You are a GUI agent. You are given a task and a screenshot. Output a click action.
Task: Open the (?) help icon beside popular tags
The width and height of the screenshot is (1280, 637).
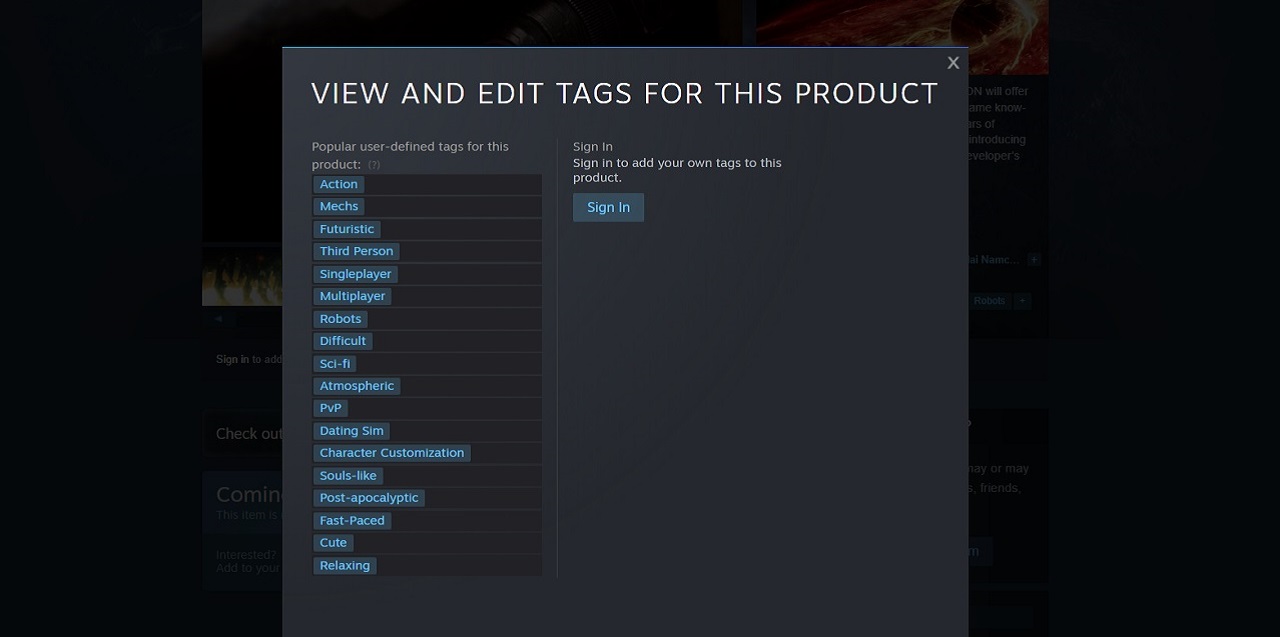click(x=374, y=165)
